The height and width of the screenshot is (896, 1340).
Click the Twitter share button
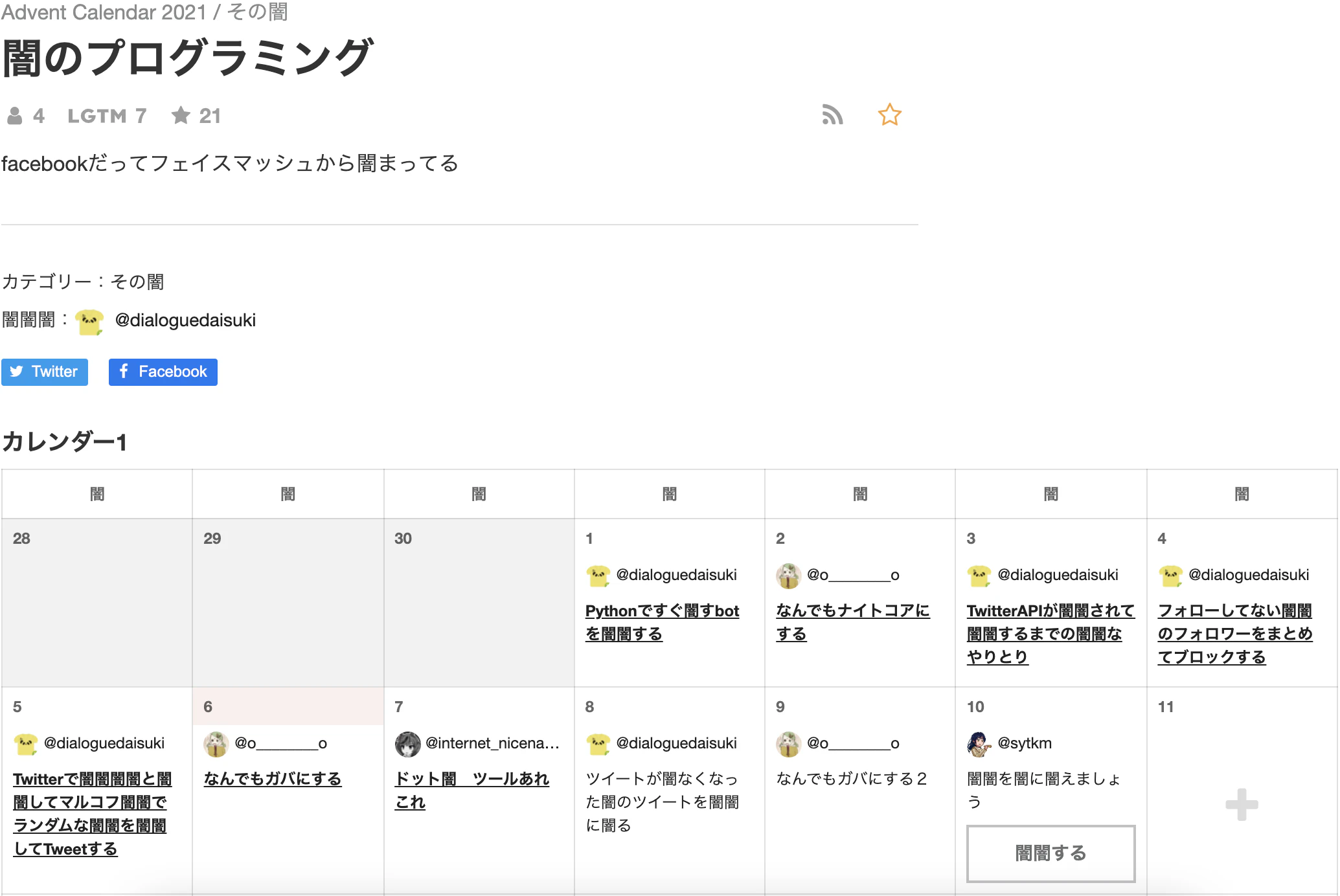[44, 372]
